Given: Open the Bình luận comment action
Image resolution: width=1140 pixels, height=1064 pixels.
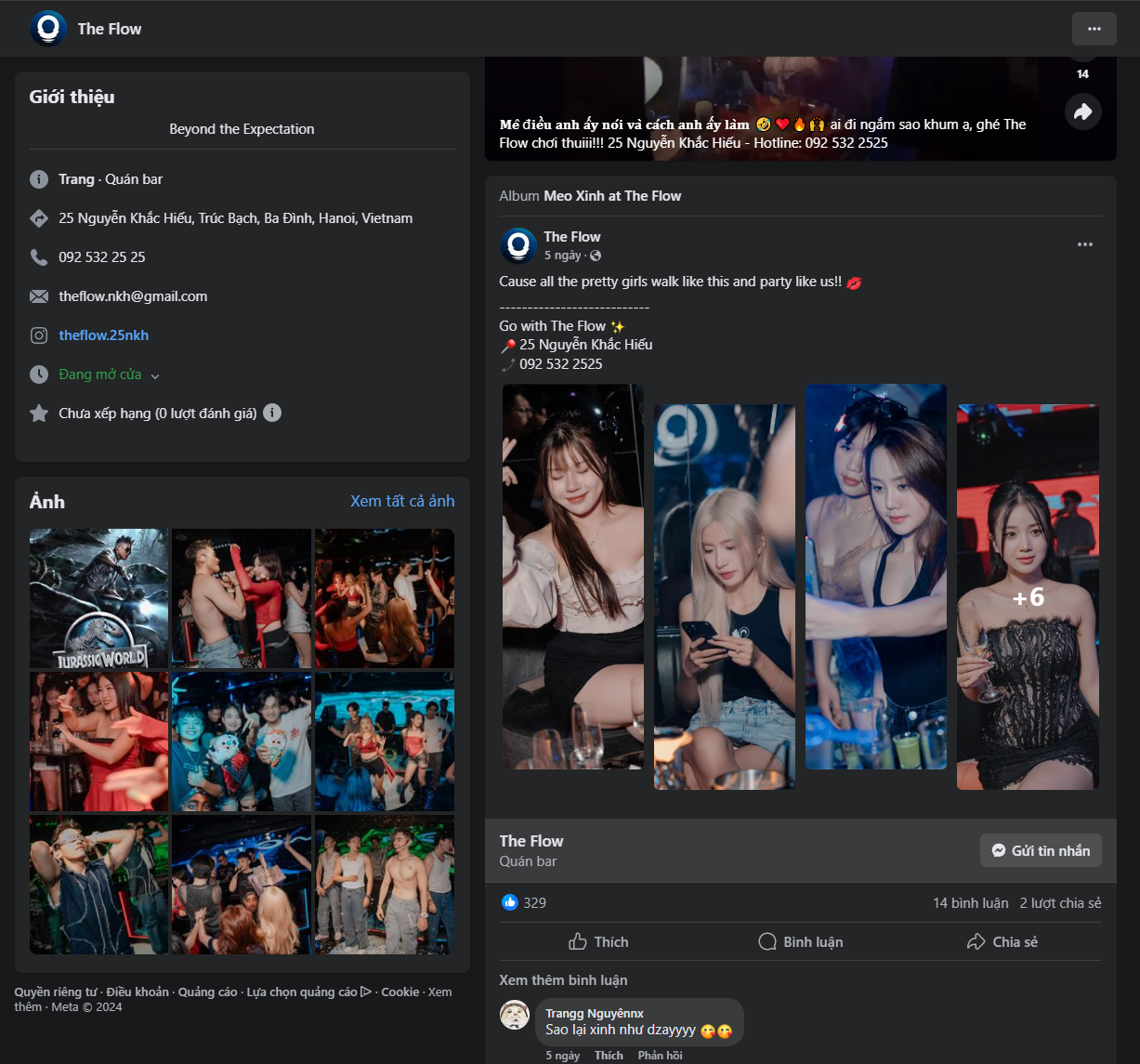Looking at the screenshot, I should click(800, 941).
